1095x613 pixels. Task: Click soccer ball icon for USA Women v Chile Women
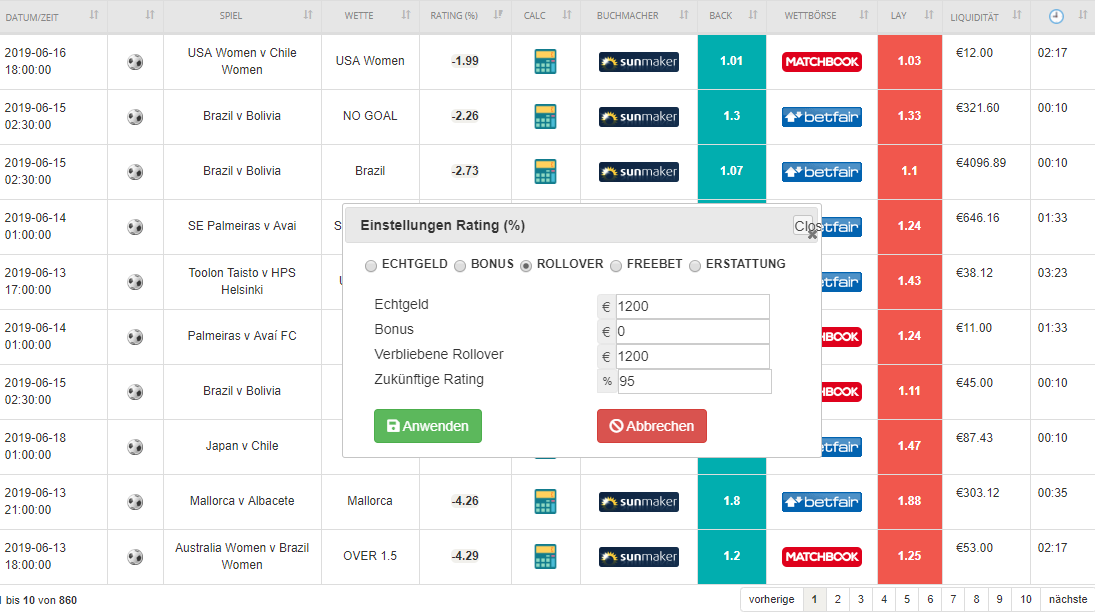(135, 62)
